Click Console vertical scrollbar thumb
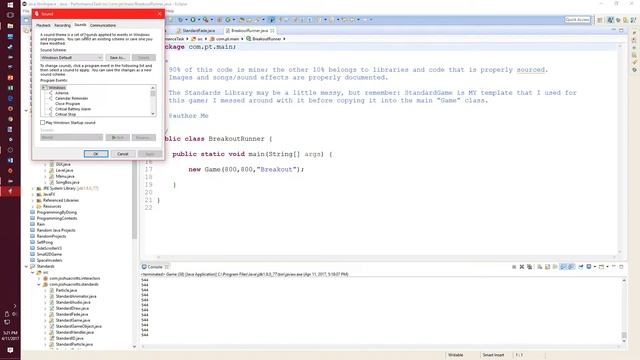 (624, 335)
